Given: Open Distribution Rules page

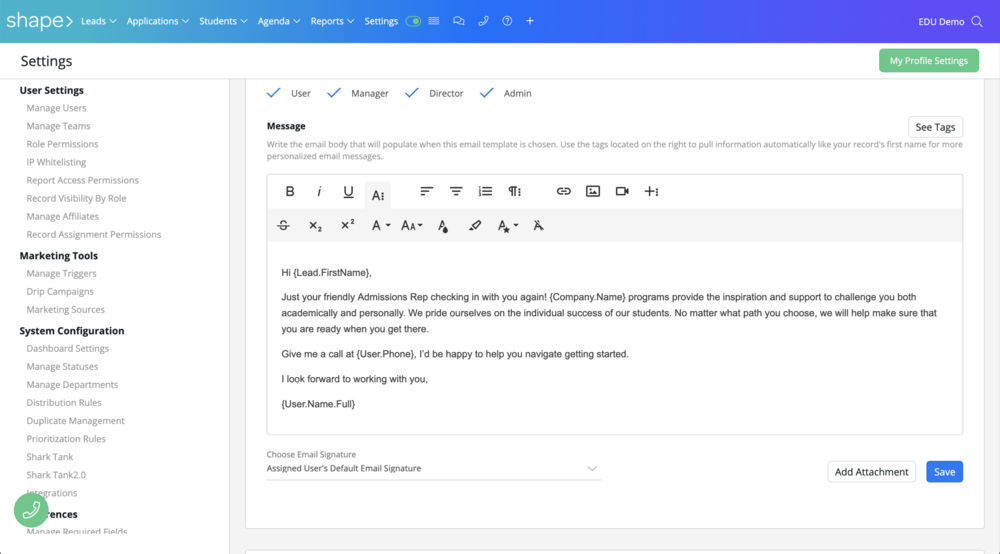Looking at the screenshot, I should click(x=64, y=403).
